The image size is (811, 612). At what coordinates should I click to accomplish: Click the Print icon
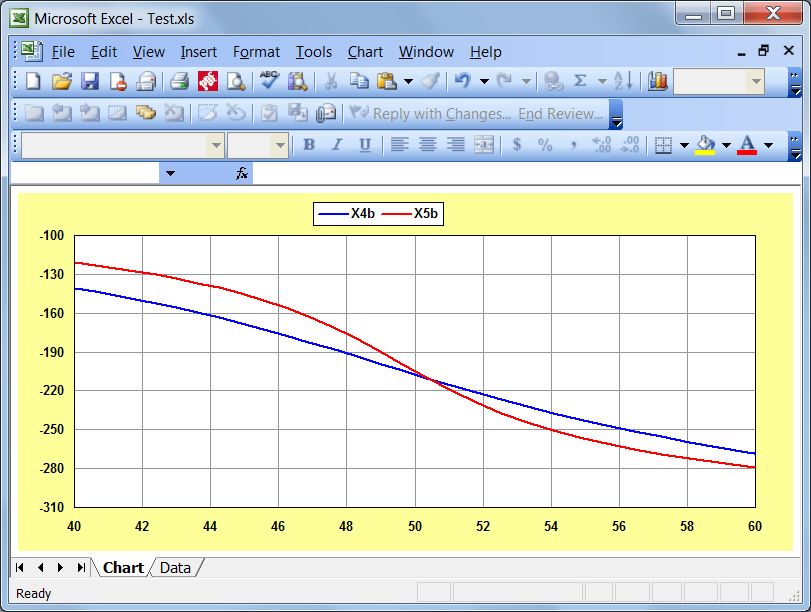point(179,81)
